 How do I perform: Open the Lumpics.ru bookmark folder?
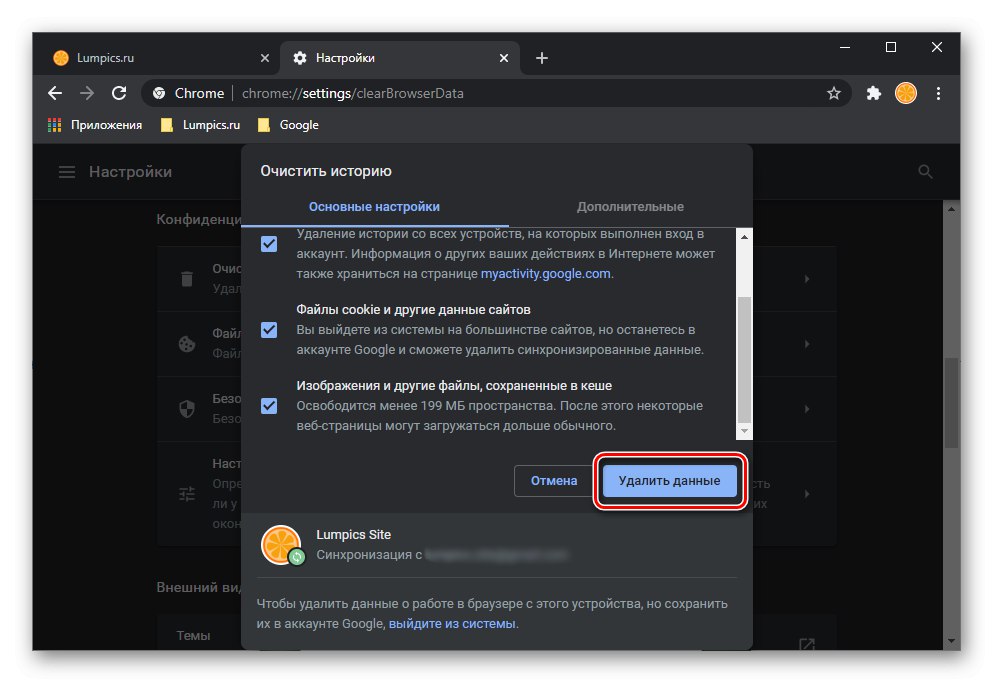pos(200,125)
